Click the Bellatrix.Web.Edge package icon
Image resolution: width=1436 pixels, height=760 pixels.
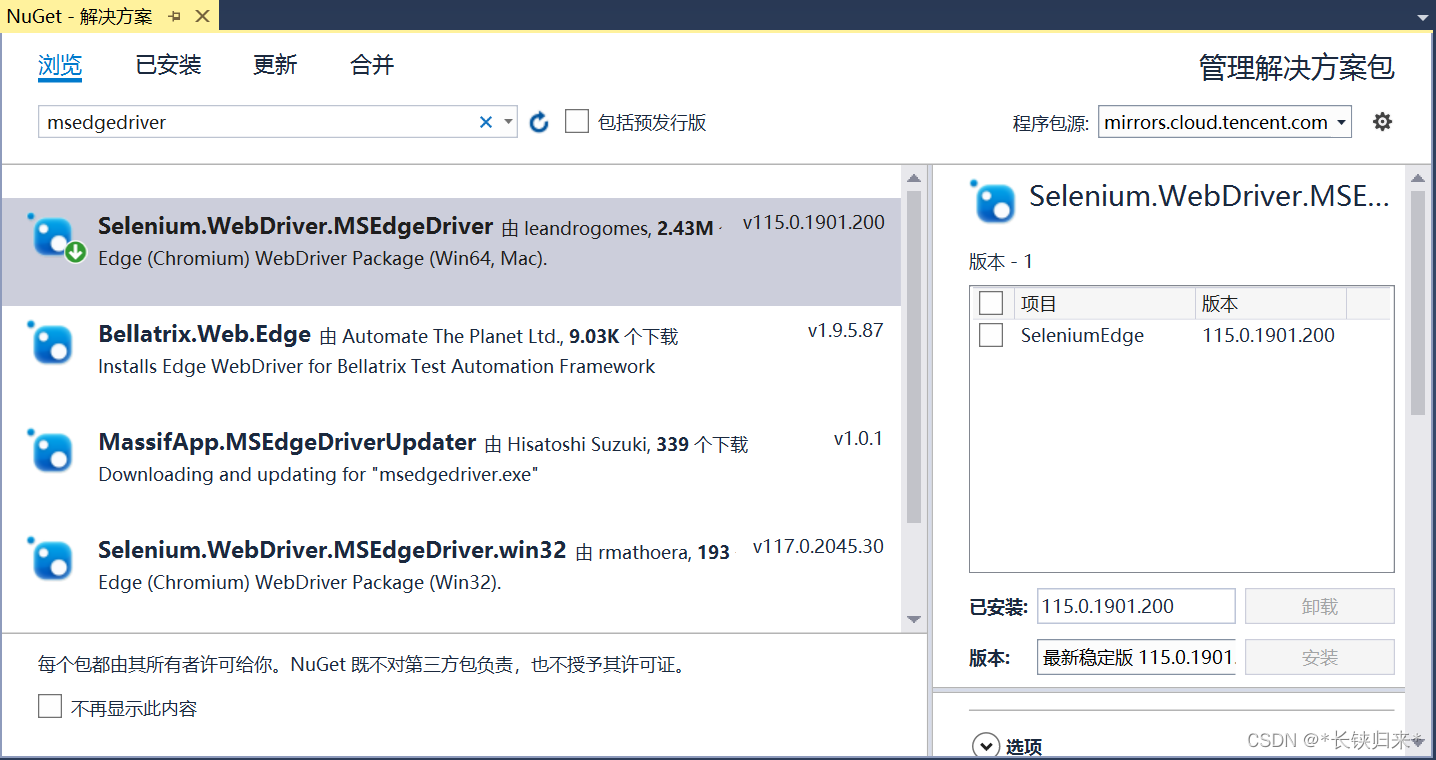click(x=52, y=343)
